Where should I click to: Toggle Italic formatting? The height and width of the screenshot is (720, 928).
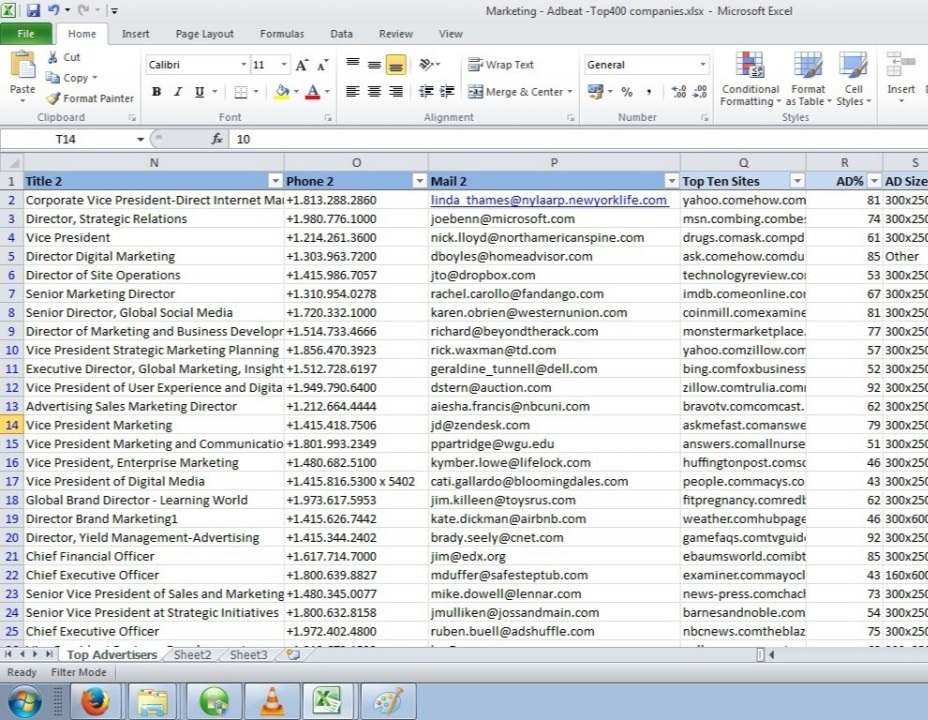[178, 92]
